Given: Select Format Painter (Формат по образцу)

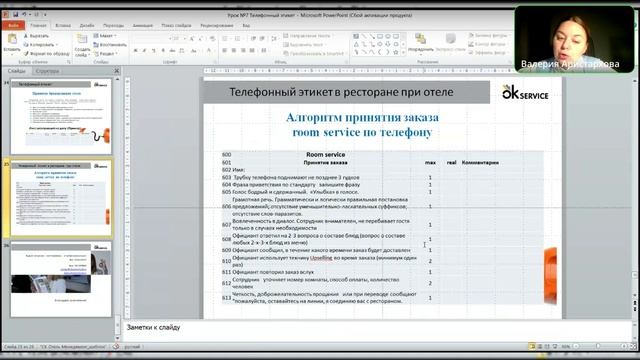Looking at the screenshot, I should click(46, 53).
